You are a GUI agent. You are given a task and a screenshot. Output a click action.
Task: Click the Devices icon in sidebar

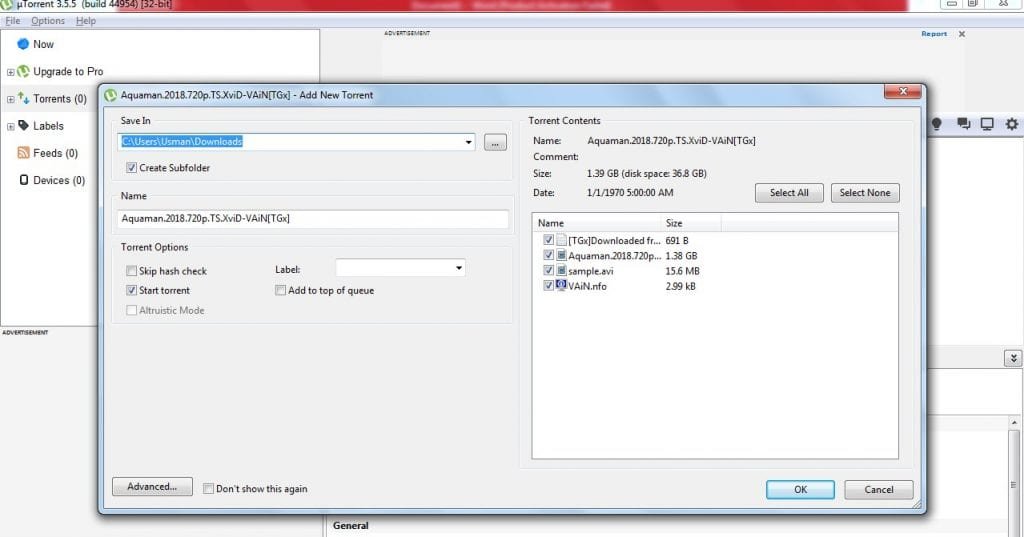(24, 180)
